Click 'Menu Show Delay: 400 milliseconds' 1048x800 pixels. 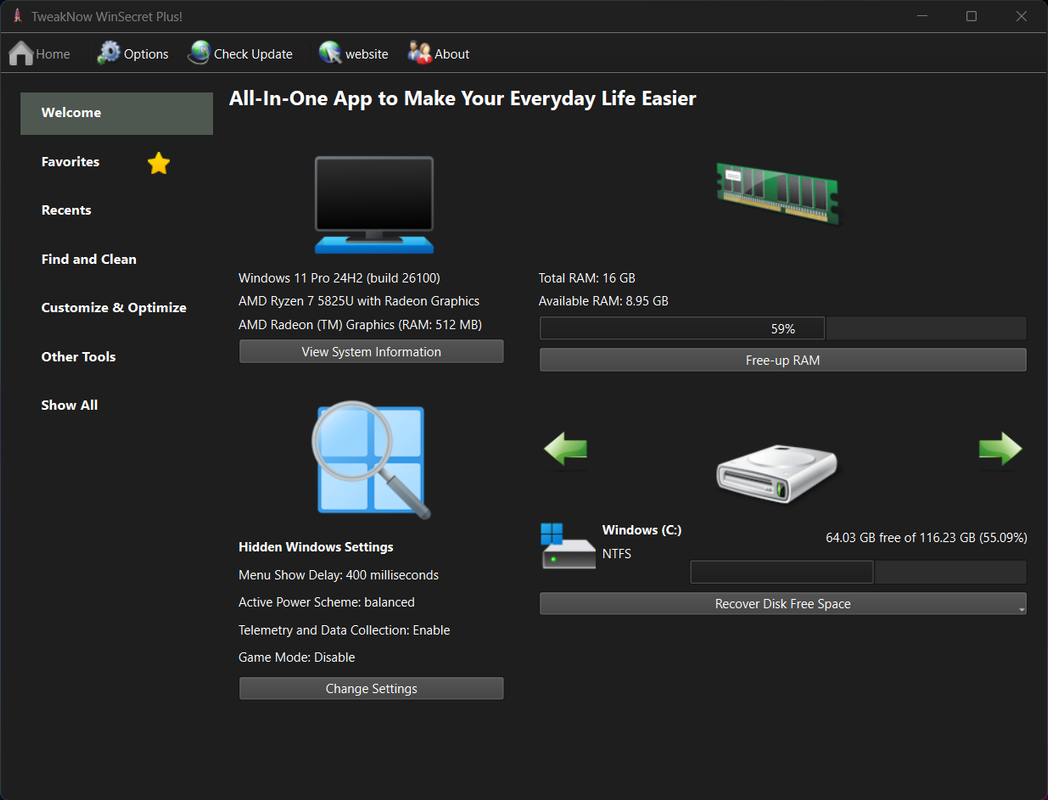339,575
